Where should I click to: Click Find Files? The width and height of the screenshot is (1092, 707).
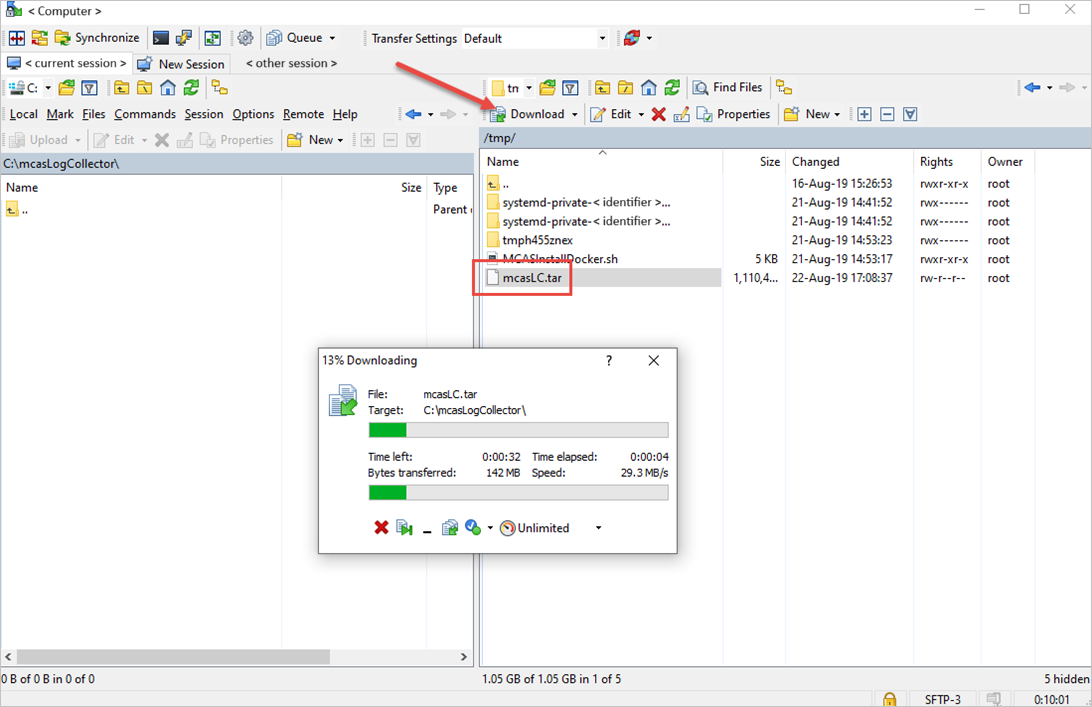click(x=728, y=87)
